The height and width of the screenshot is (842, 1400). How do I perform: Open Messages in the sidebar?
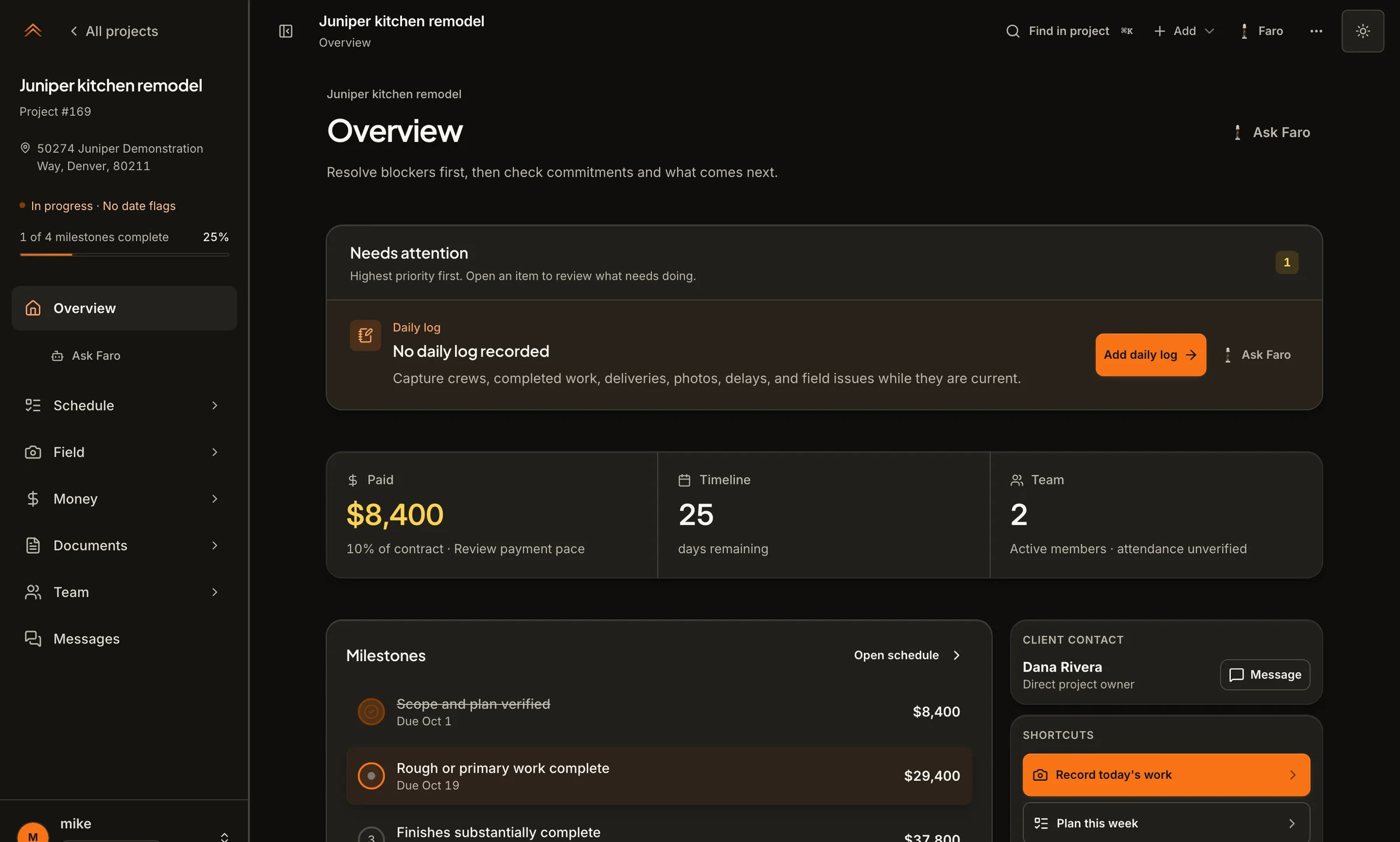click(124, 639)
